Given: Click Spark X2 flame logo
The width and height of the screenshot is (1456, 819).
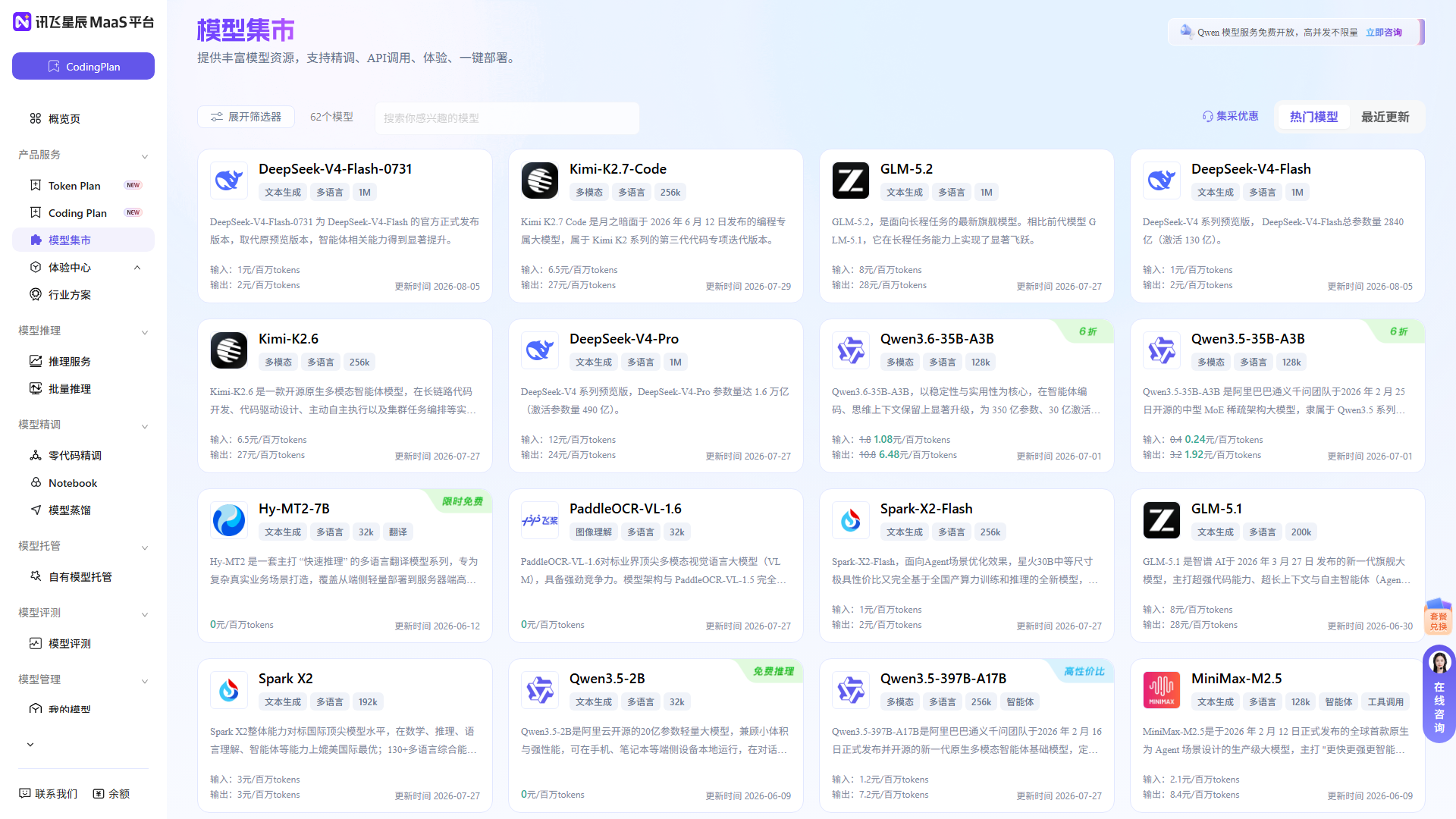Looking at the screenshot, I should [229, 690].
